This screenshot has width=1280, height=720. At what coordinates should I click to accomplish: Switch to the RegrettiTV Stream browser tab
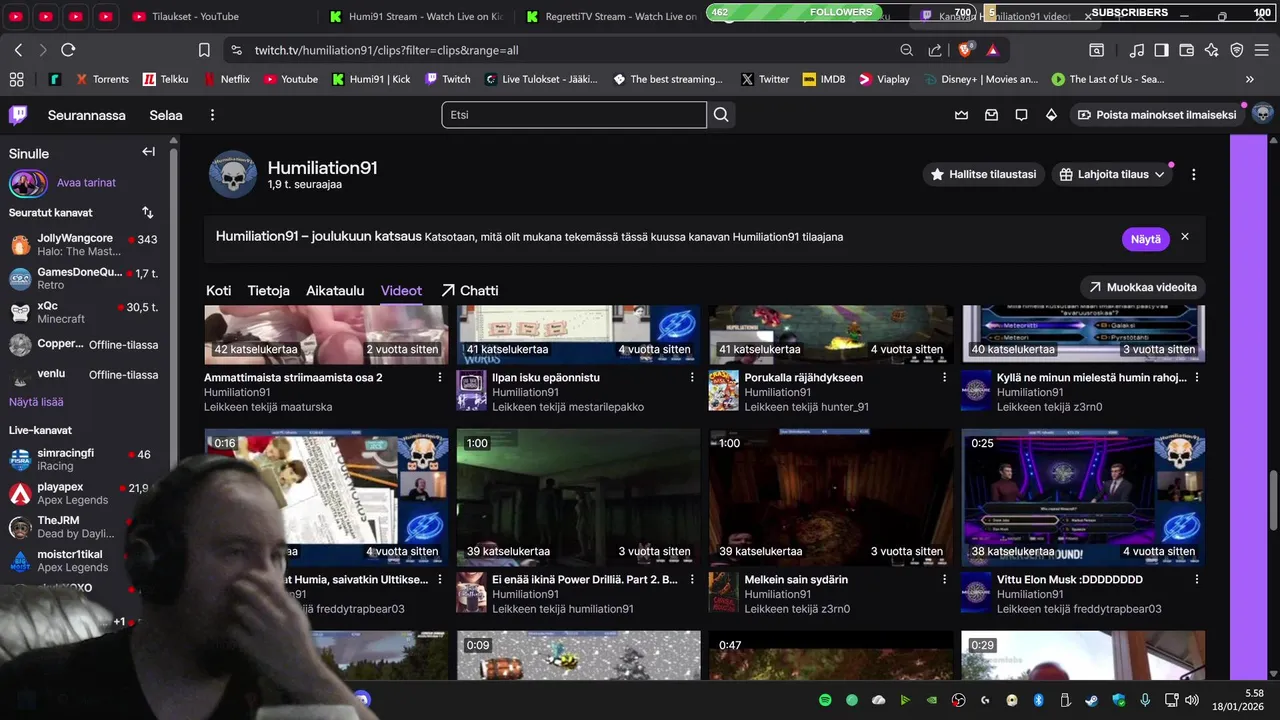click(611, 16)
